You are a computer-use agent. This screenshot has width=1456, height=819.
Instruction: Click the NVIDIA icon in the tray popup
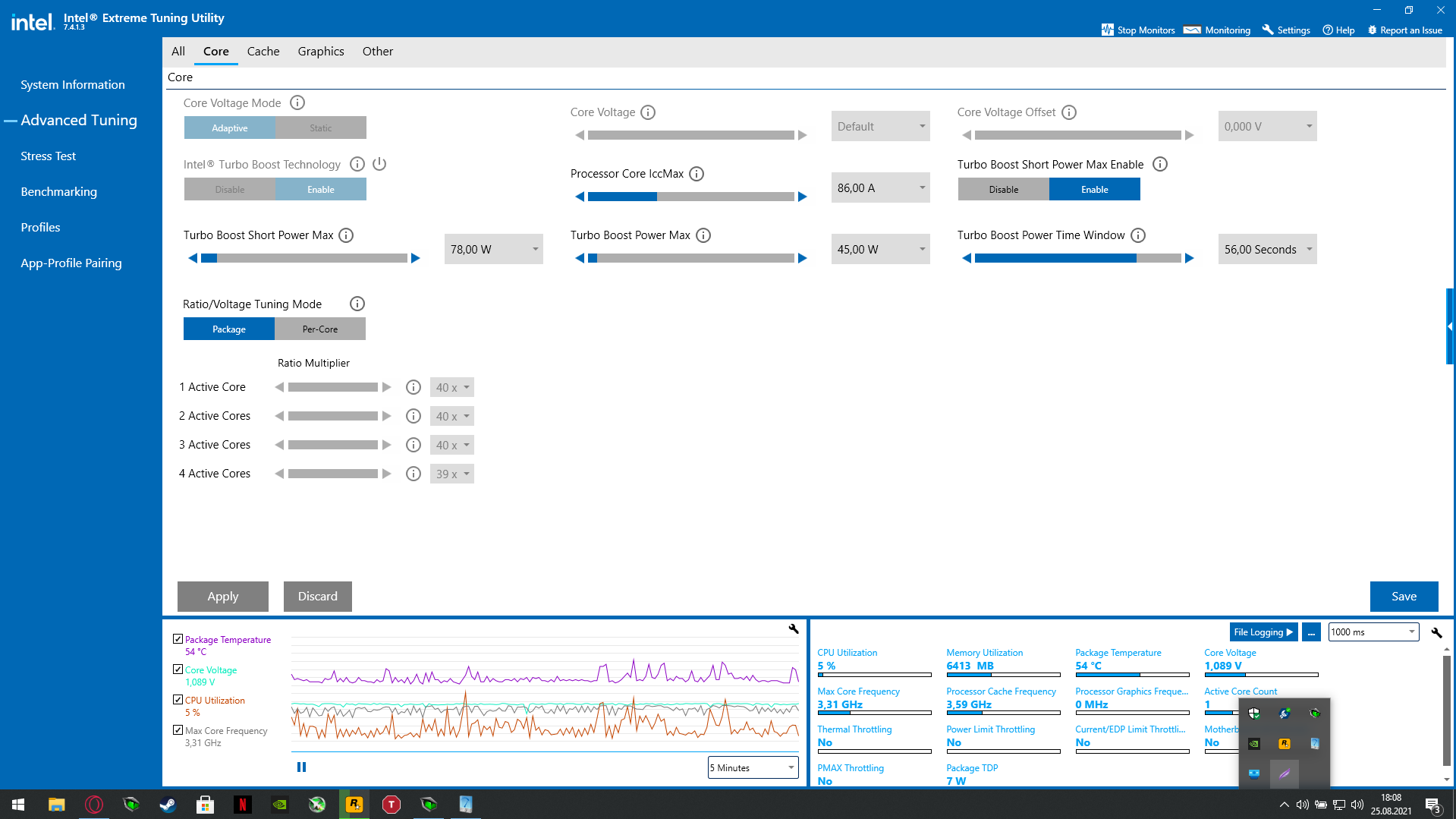point(1254,744)
